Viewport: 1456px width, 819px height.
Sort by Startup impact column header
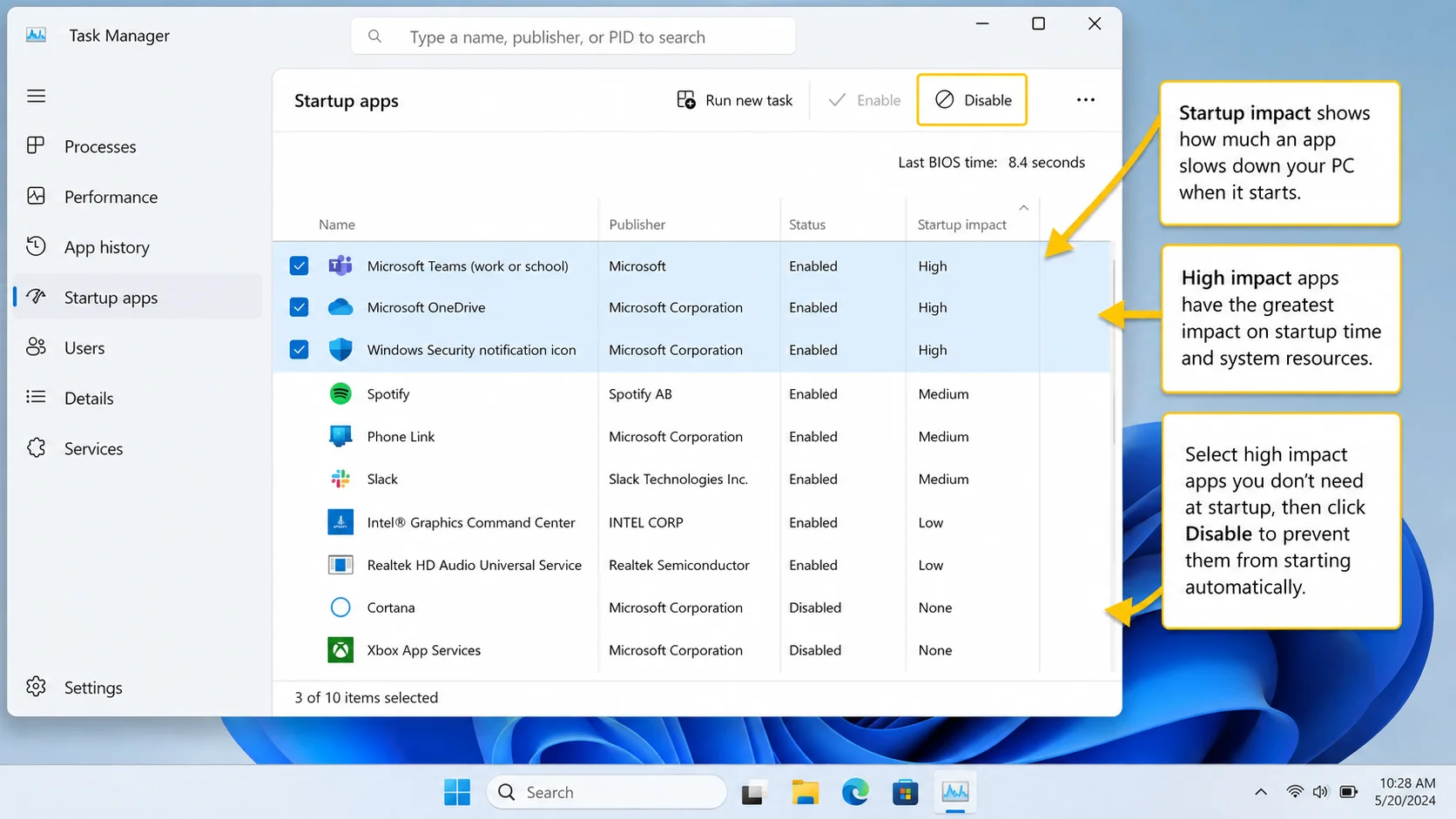(962, 225)
